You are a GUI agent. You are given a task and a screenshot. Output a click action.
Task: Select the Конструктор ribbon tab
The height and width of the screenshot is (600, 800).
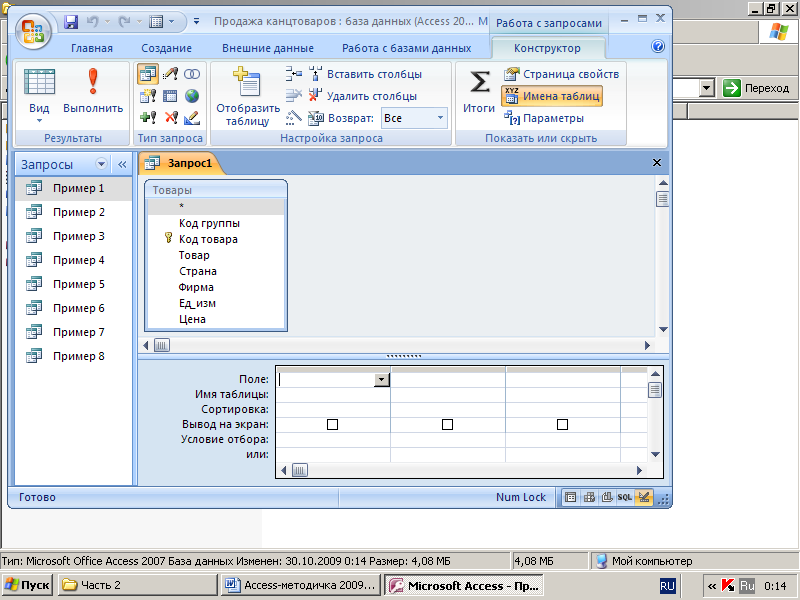547,48
